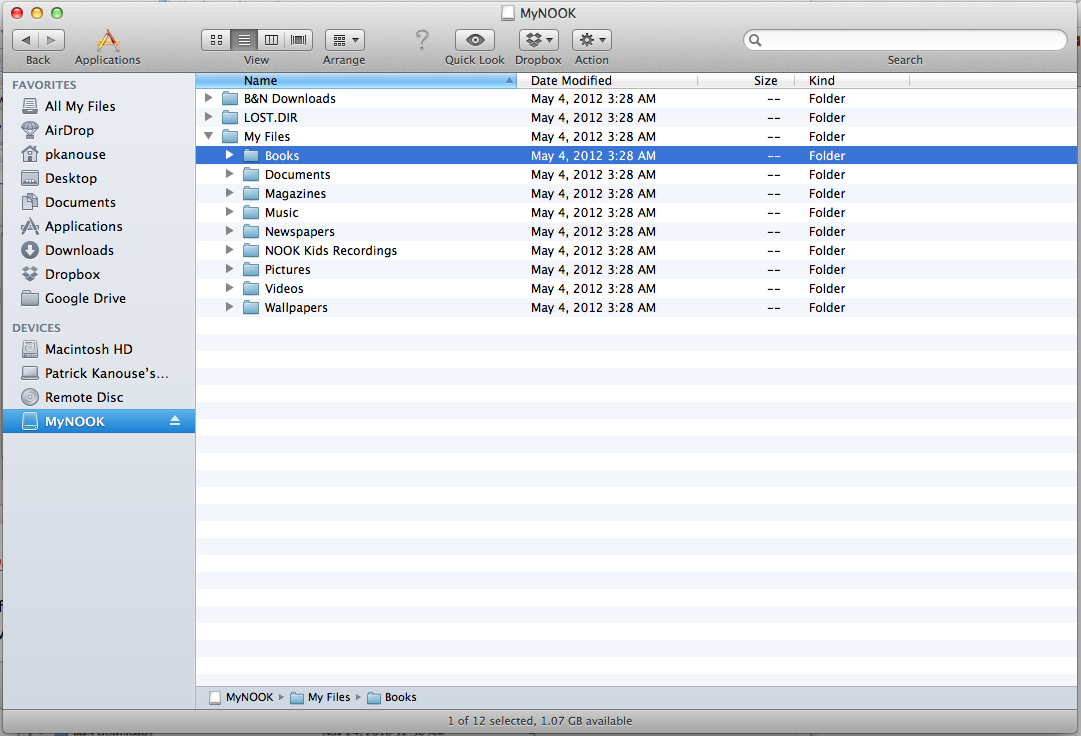Collapse the My Files folder disclosure triangle

[208, 136]
